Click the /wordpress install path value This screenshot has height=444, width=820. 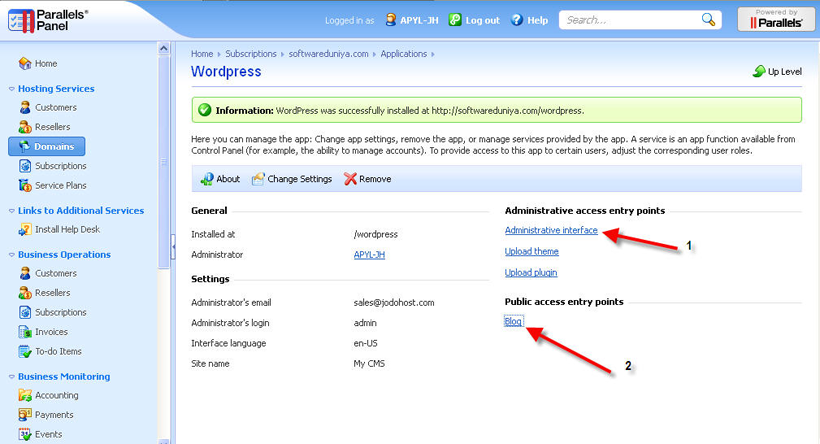tap(375, 234)
